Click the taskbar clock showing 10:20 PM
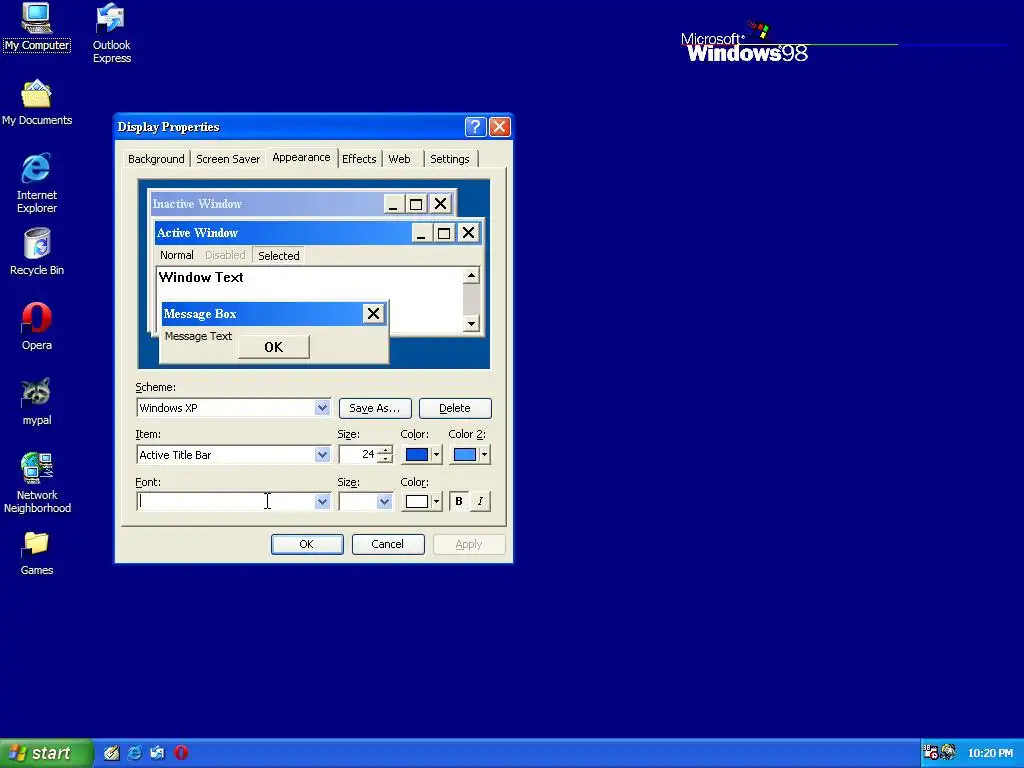Image resolution: width=1024 pixels, height=768 pixels. coord(990,753)
